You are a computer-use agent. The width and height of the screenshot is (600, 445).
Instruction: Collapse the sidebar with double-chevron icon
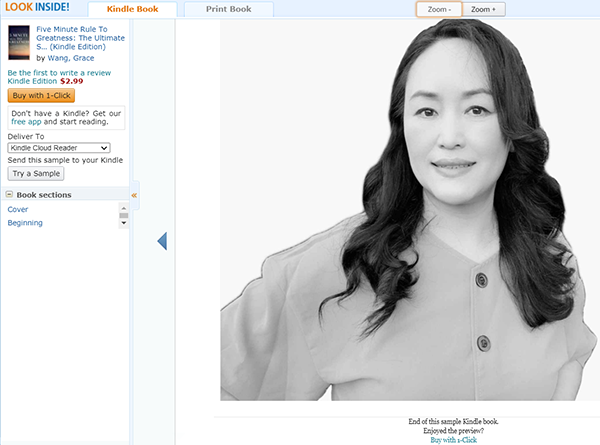coord(134,195)
